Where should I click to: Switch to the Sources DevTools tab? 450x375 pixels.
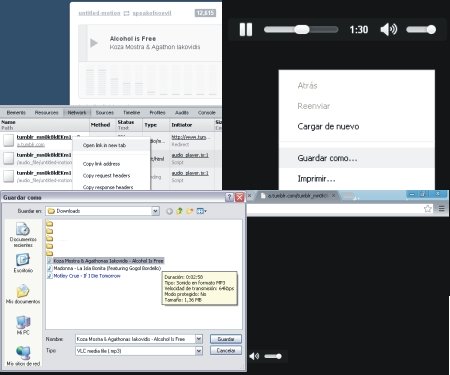[x=105, y=113]
